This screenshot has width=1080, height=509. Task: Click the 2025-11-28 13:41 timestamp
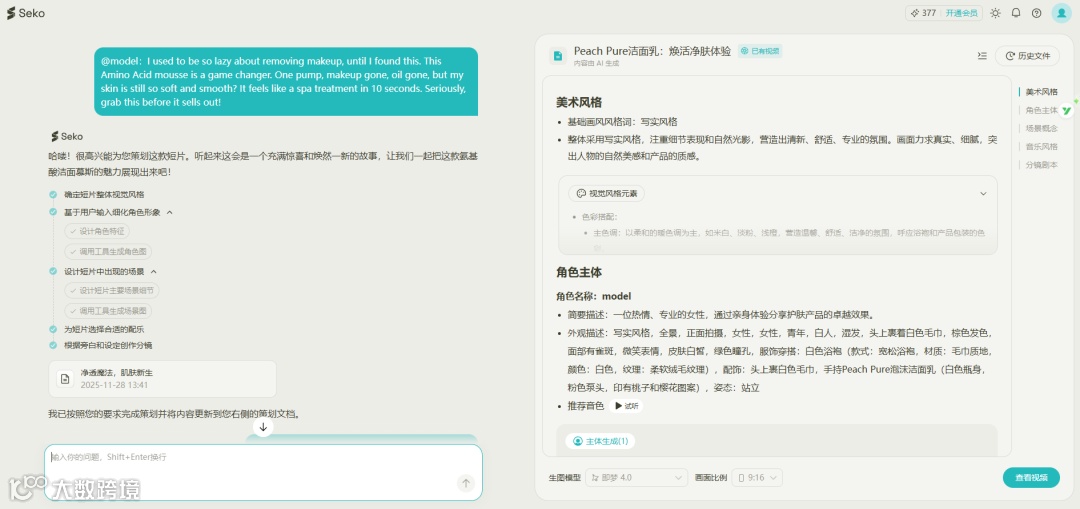[x=114, y=385]
